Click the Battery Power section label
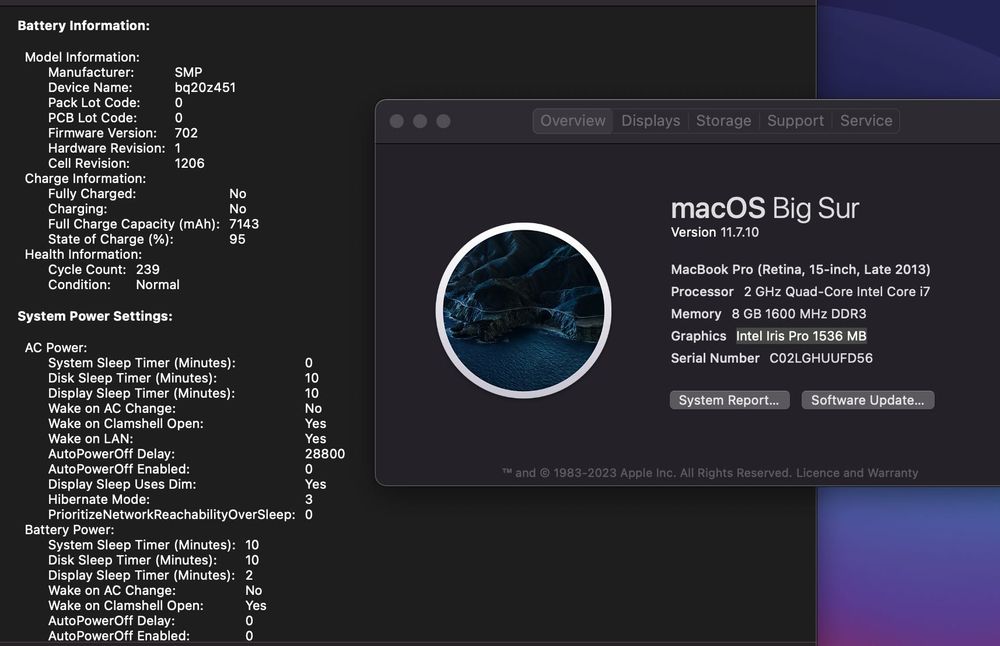Image resolution: width=1000 pixels, height=646 pixels. click(70, 530)
